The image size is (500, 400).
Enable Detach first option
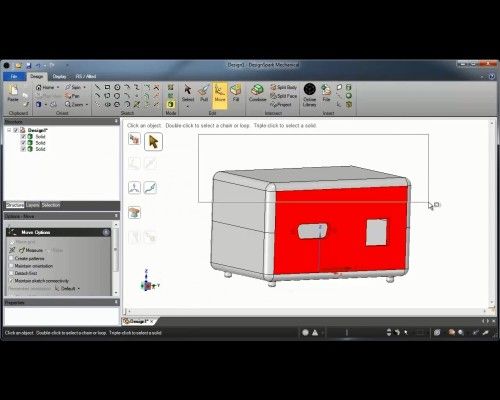[11, 273]
